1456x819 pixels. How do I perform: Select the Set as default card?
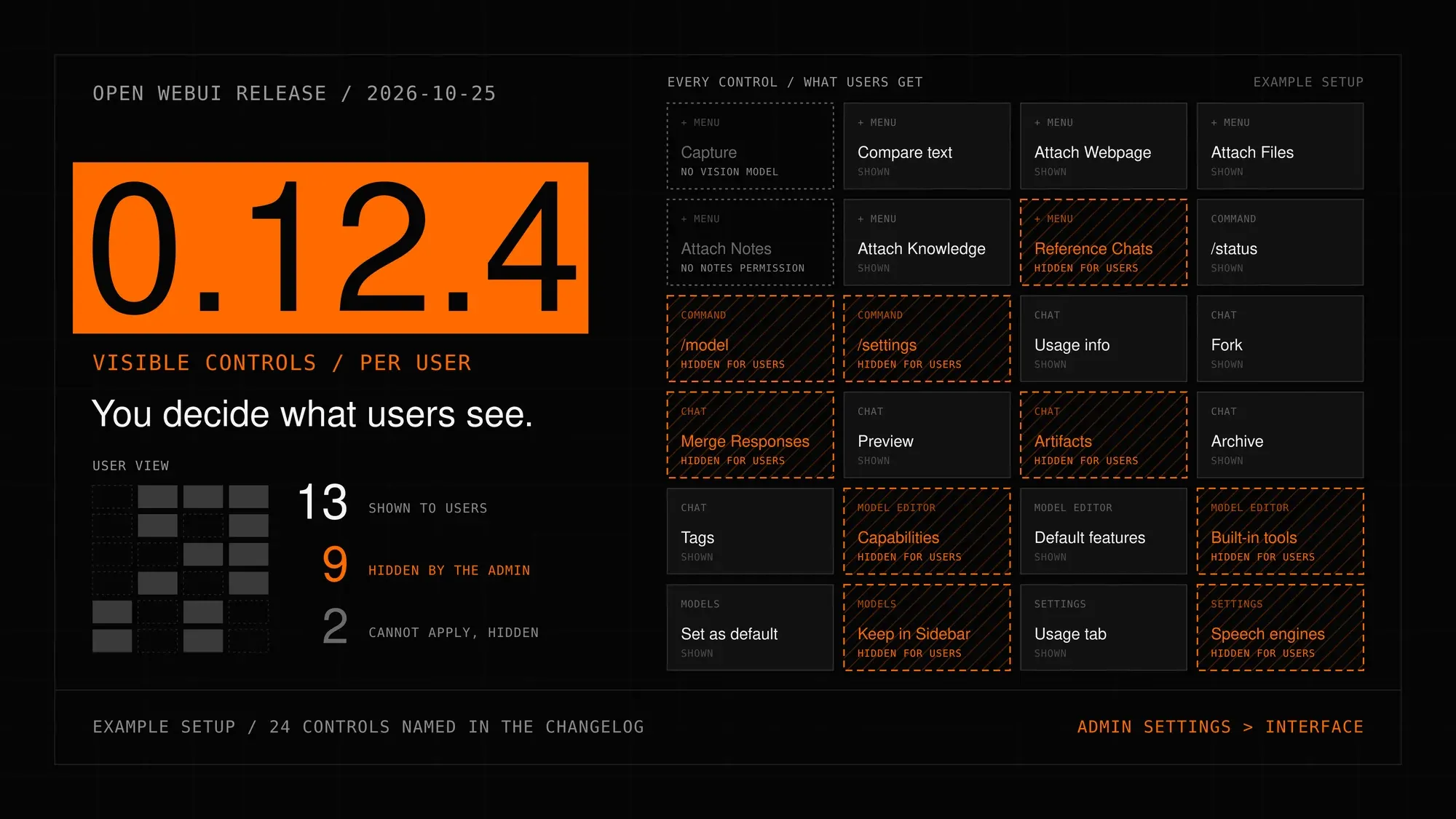coord(750,628)
